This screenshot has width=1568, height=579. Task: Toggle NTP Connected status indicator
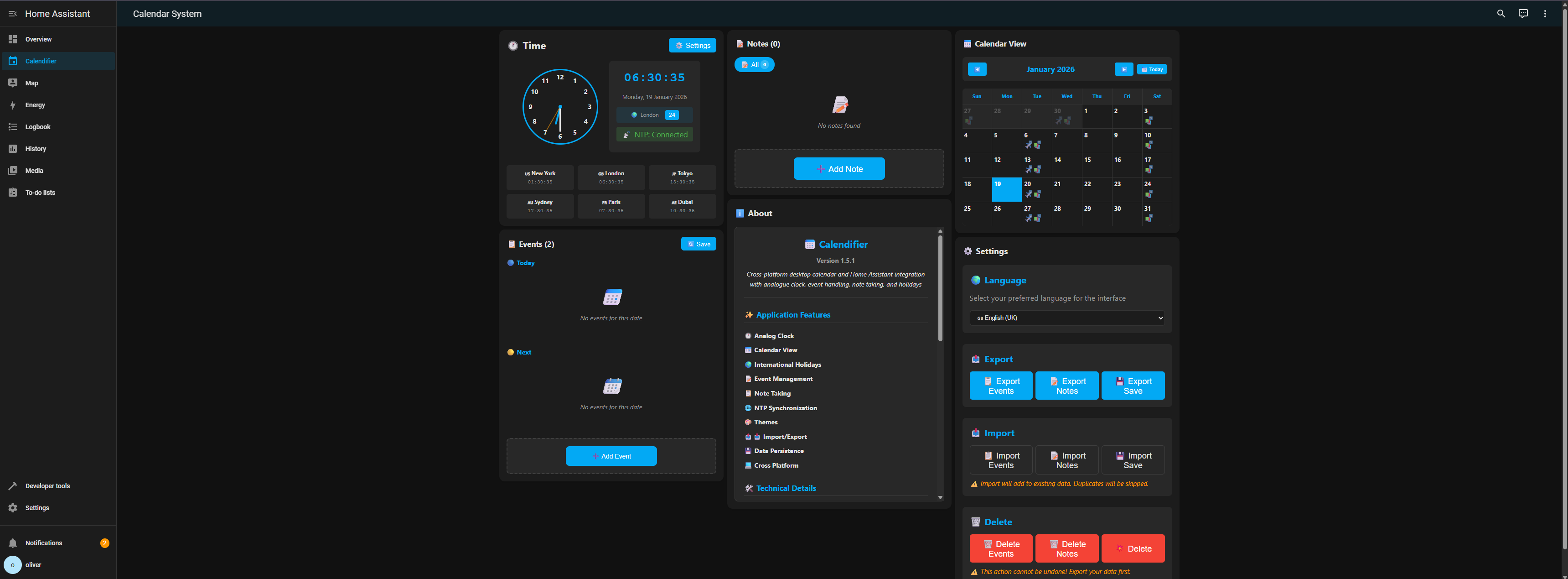[654, 135]
